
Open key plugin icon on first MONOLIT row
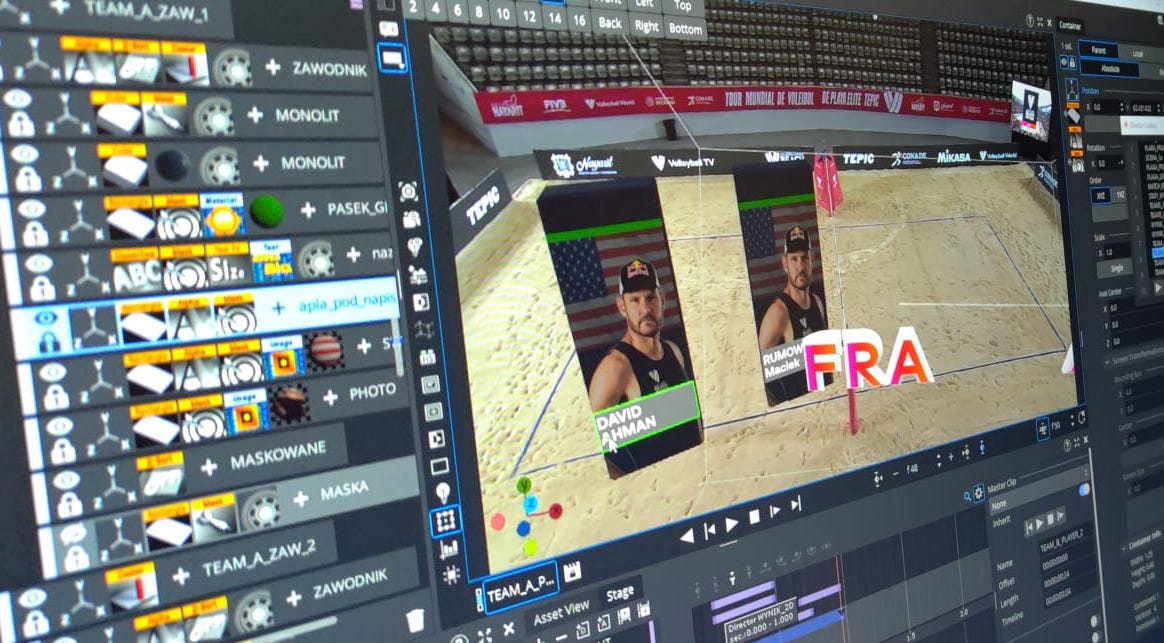point(165,114)
